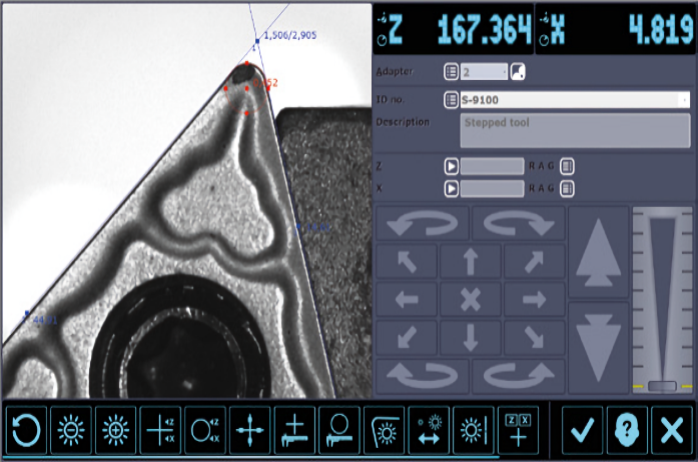Click the R A G text in the X row
Image resolution: width=698 pixels, height=462 pixels.
(x=541, y=189)
